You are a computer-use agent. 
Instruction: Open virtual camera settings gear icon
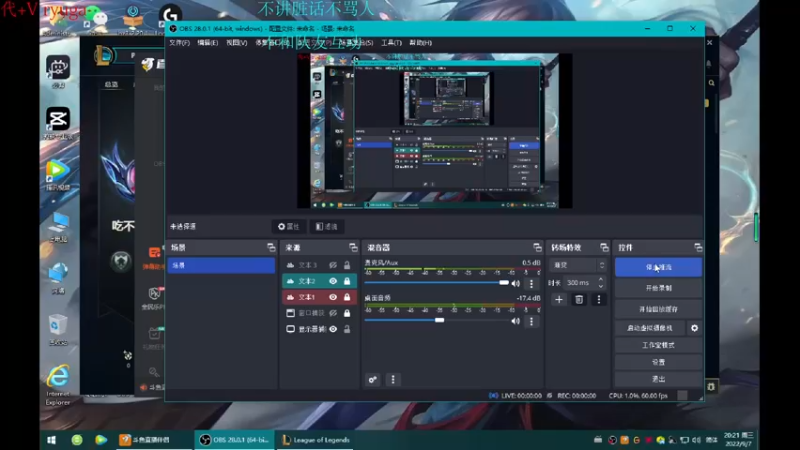coord(694,328)
